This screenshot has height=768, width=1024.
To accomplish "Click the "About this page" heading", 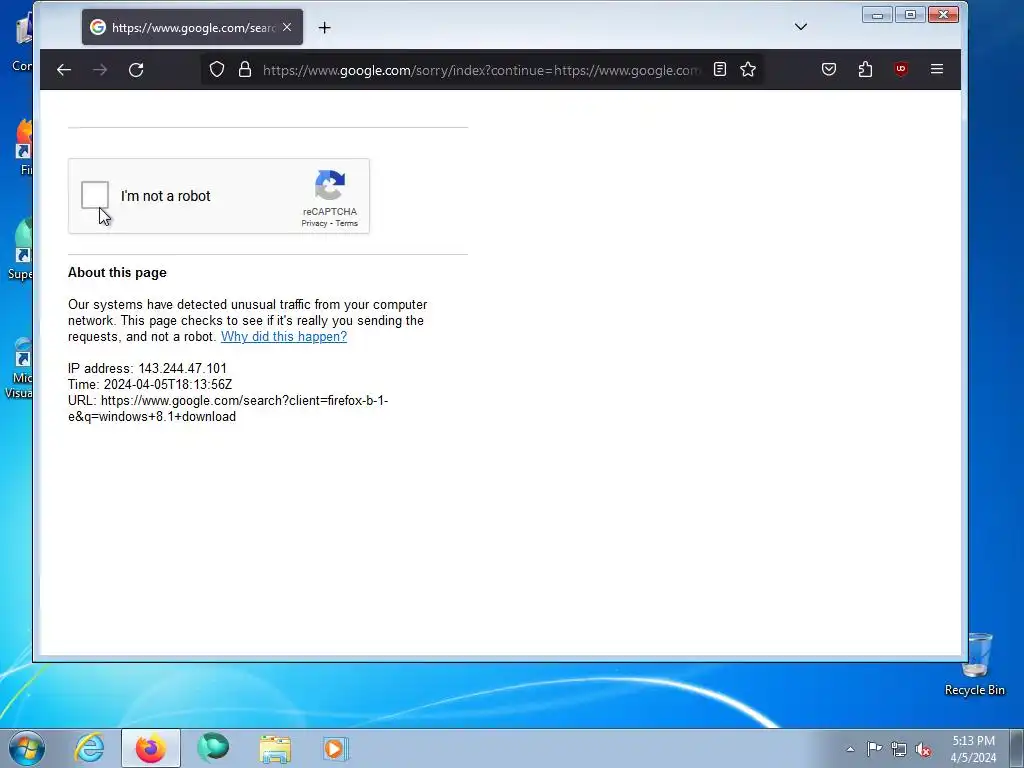I will [x=117, y=272].
